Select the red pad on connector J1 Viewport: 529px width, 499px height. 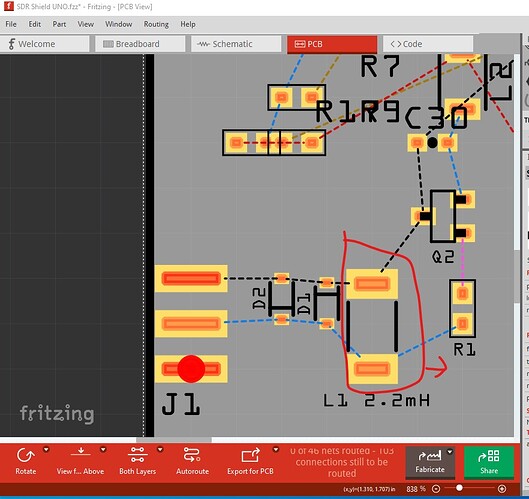point(191,369)
